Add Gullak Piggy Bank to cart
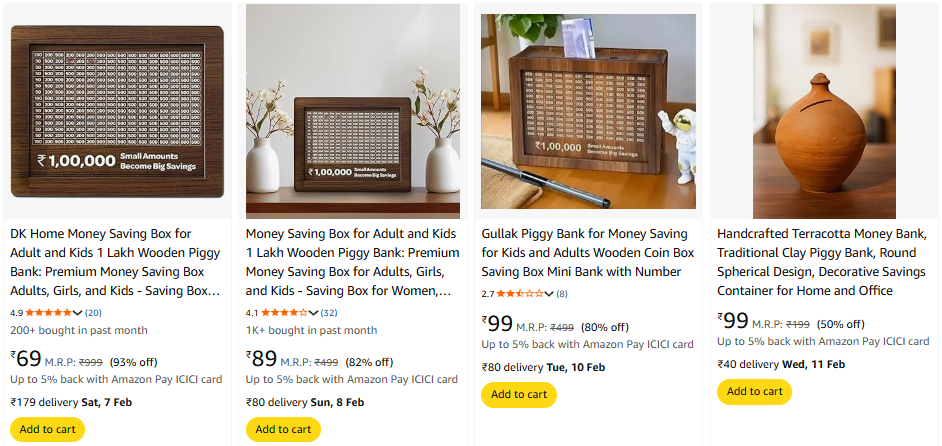The height and width of the screenshot is (446, 942). (x=518, y=394)
